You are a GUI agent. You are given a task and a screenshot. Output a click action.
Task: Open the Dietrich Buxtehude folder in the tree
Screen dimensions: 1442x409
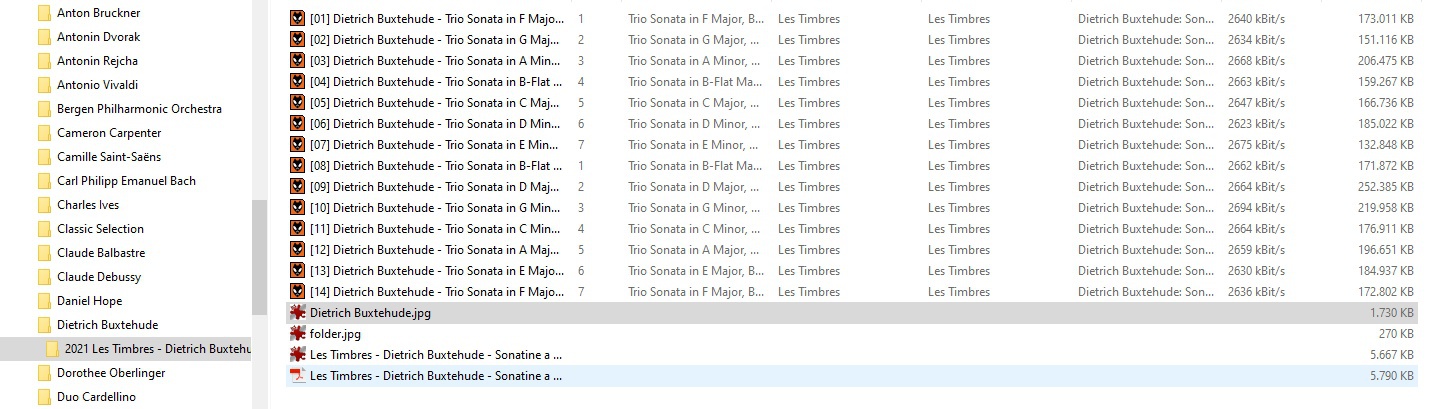point(107,325)
